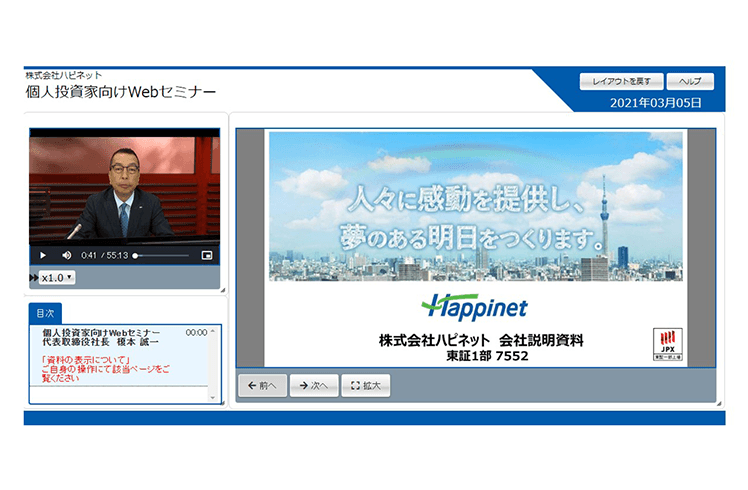This screenshot has width=748, height=490.
Task: Click レイアウトを戻す to reset layout
Action: 621,81
